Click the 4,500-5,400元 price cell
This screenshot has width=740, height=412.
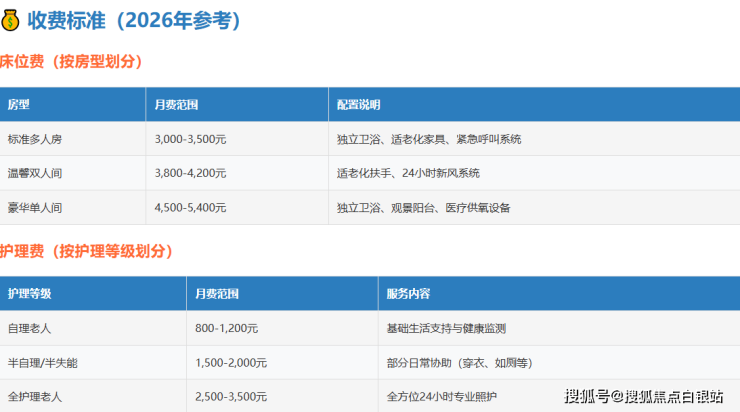click(190, 208)
